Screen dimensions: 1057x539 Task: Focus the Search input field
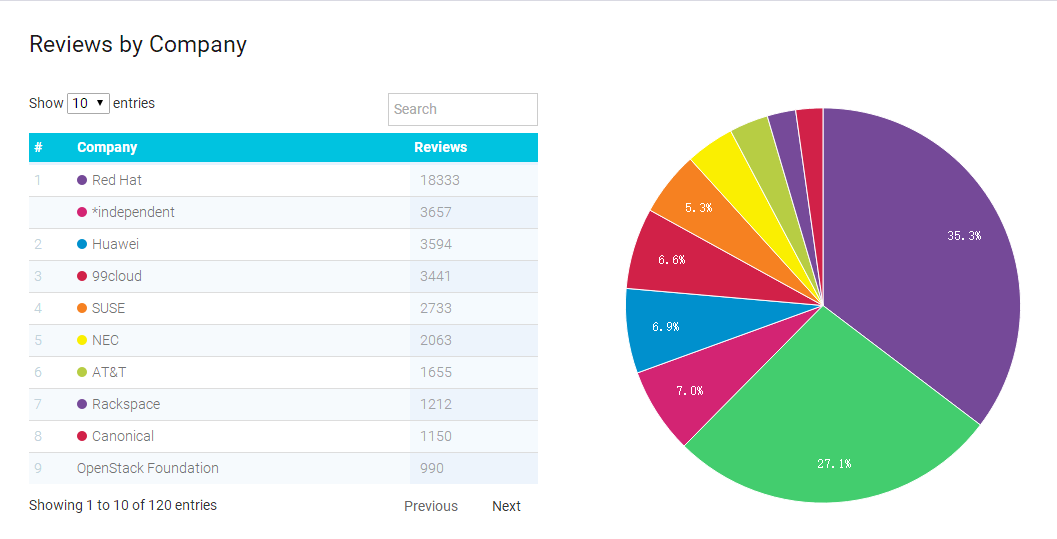[462, 109]
